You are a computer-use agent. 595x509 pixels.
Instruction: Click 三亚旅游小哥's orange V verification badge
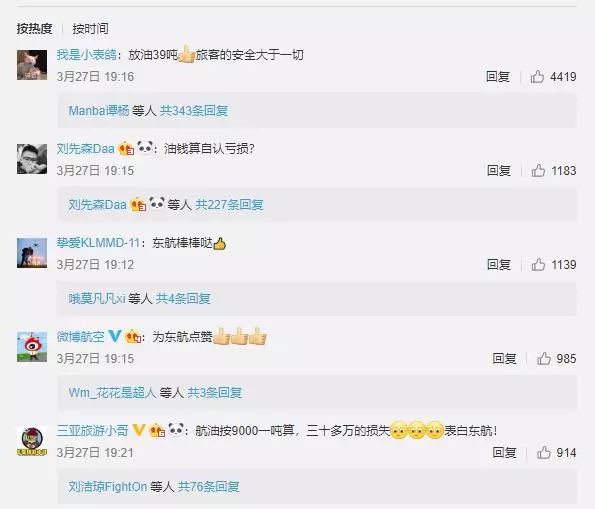tap(138, 430)
